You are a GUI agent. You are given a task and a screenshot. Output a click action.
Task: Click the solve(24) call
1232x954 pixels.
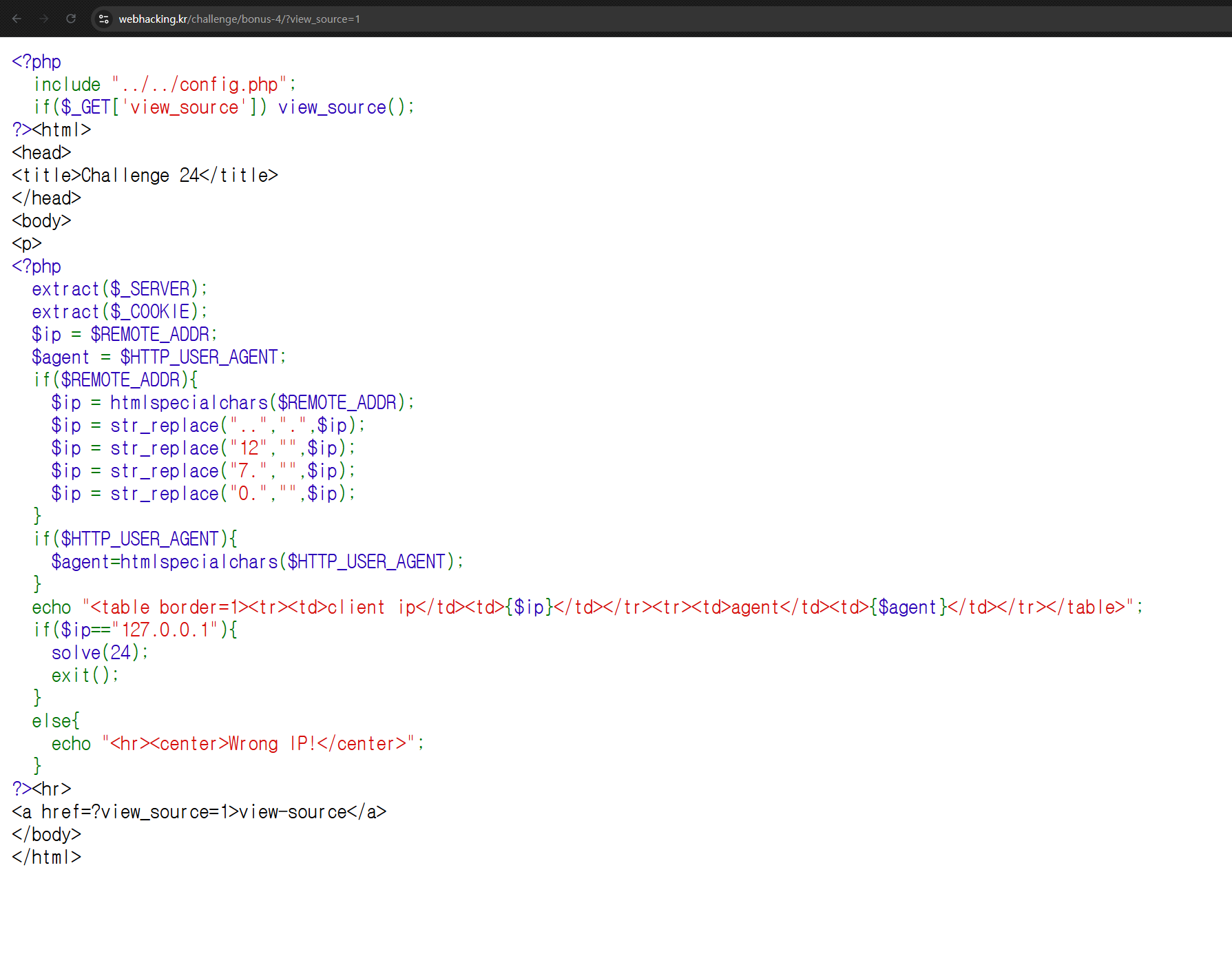[x=100, y=652]
